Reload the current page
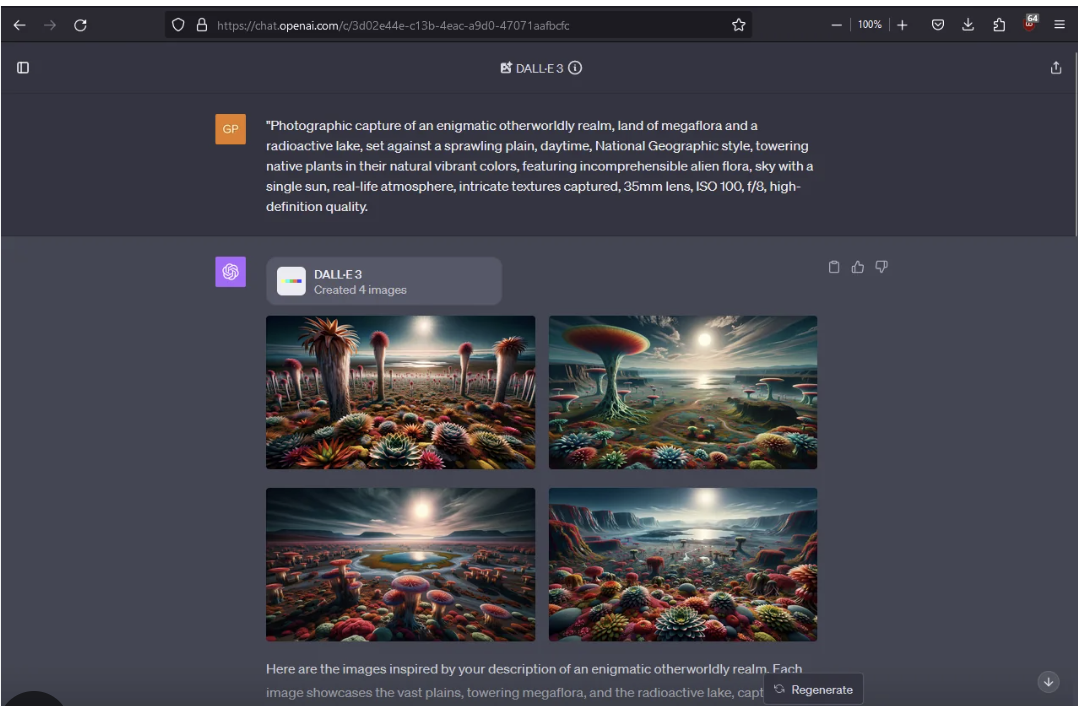 click(80, 25)
